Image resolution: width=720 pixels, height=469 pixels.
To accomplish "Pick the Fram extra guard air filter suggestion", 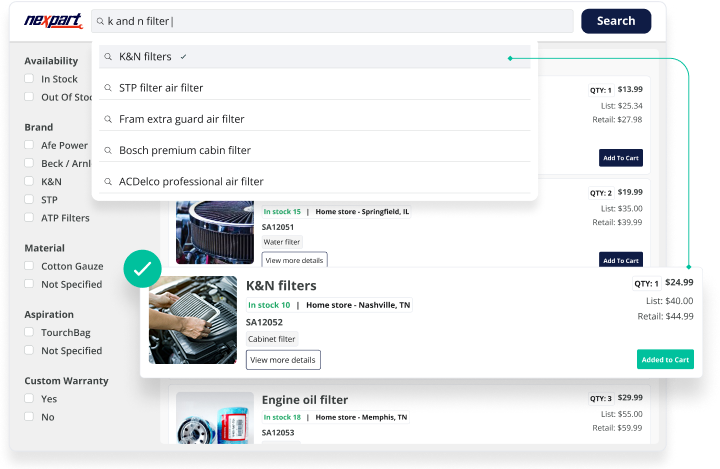I will tap(315, 119).
